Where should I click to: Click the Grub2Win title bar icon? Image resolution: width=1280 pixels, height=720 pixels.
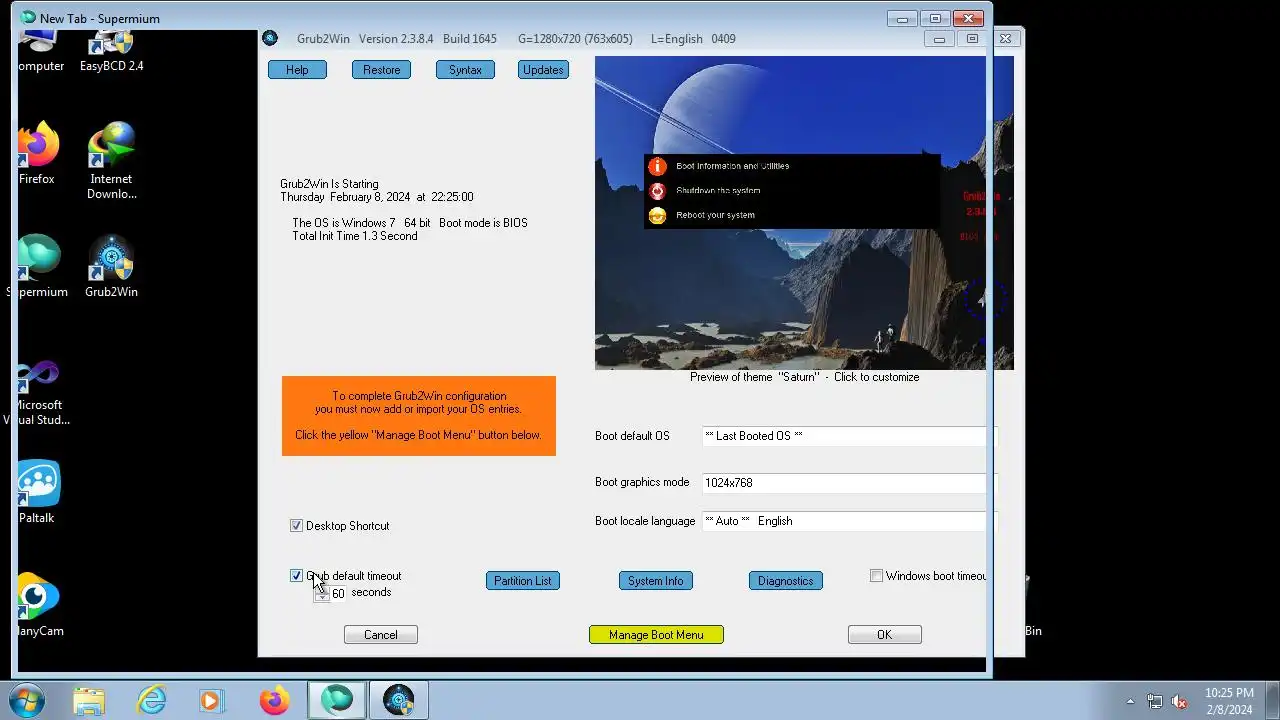(x=270, y=39)
